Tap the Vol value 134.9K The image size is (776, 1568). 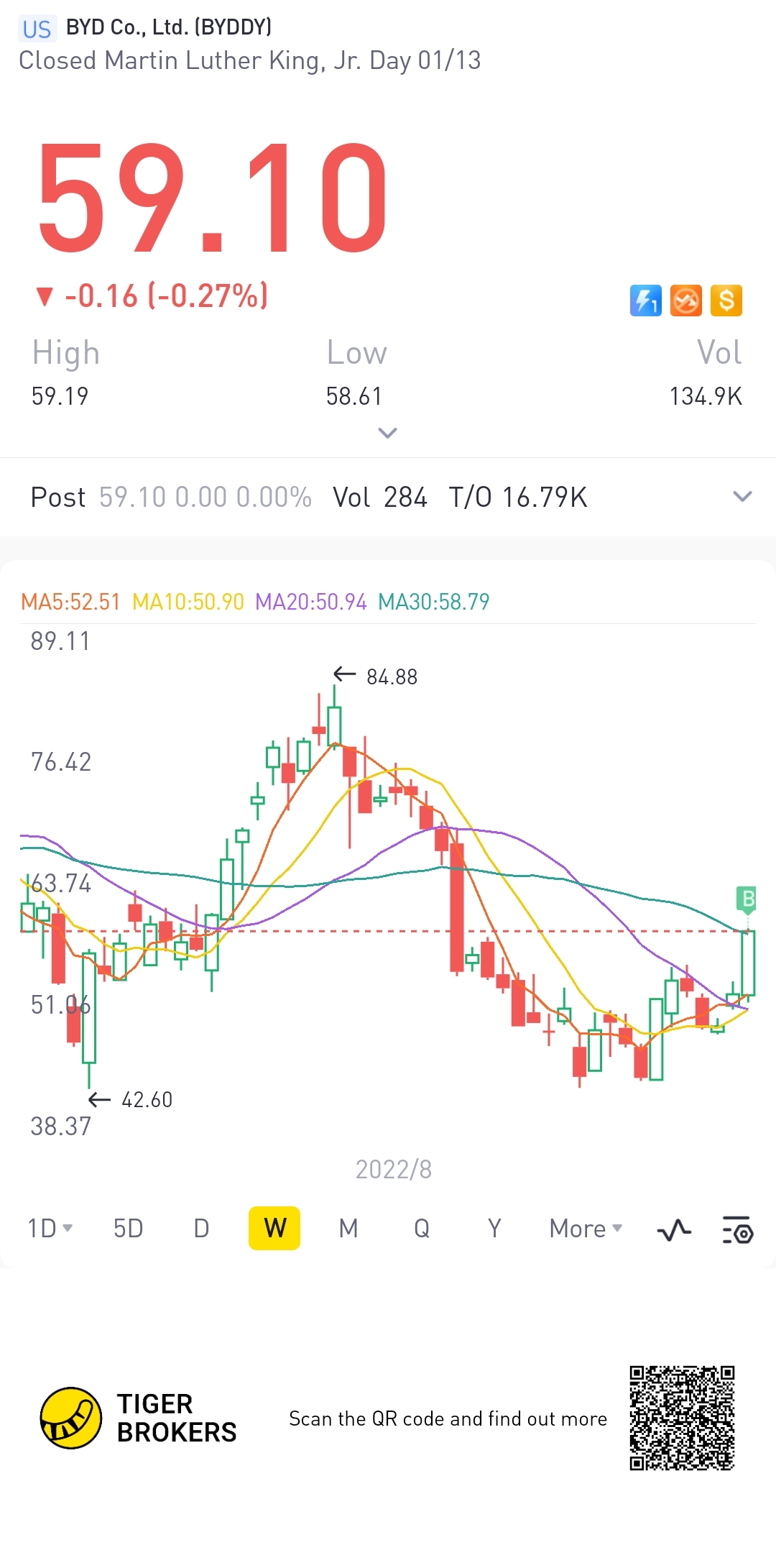706,396
